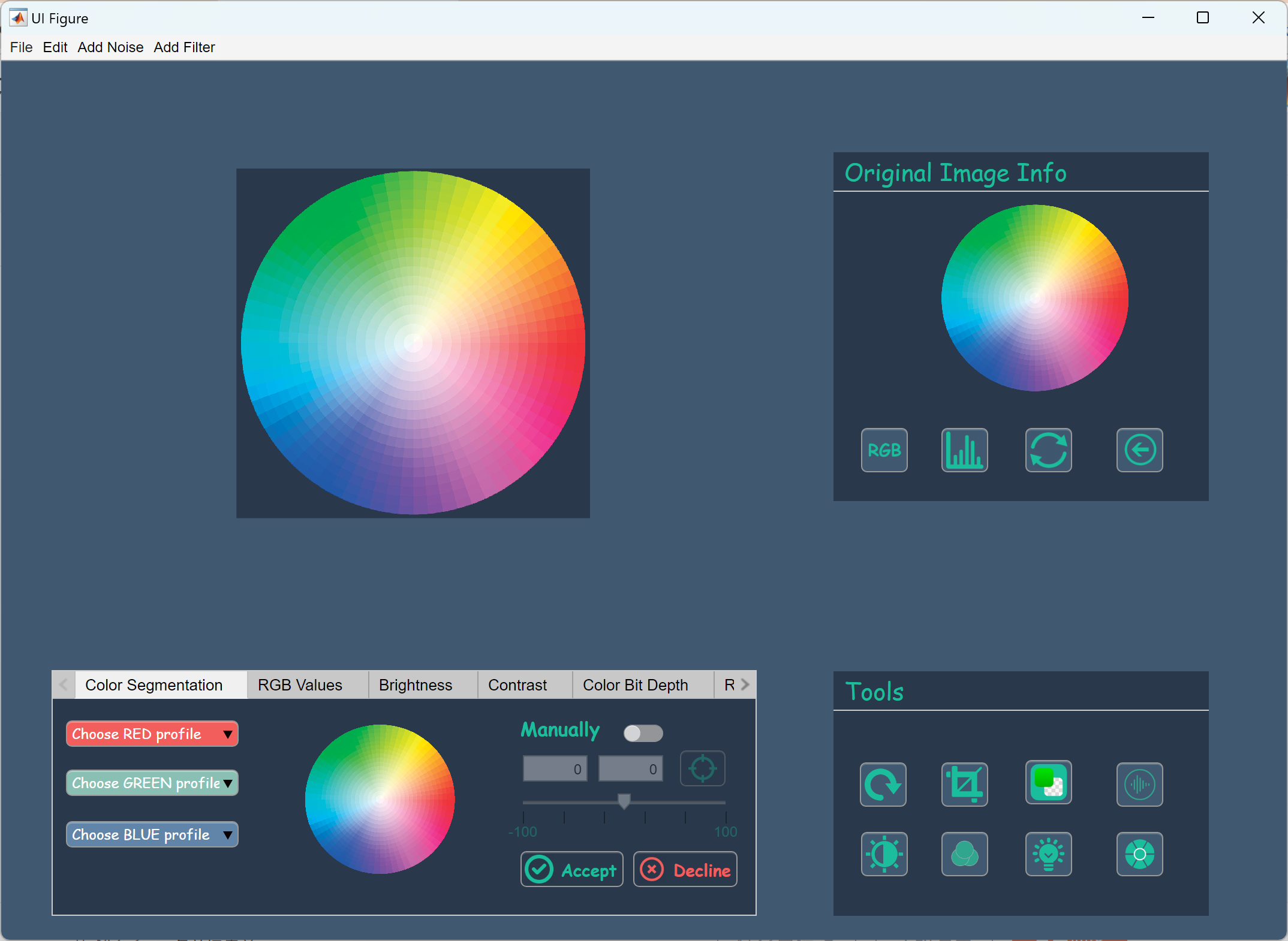
Task: Click the rotate/undo icon in Tools panel
Action: (x=882, y=783)
